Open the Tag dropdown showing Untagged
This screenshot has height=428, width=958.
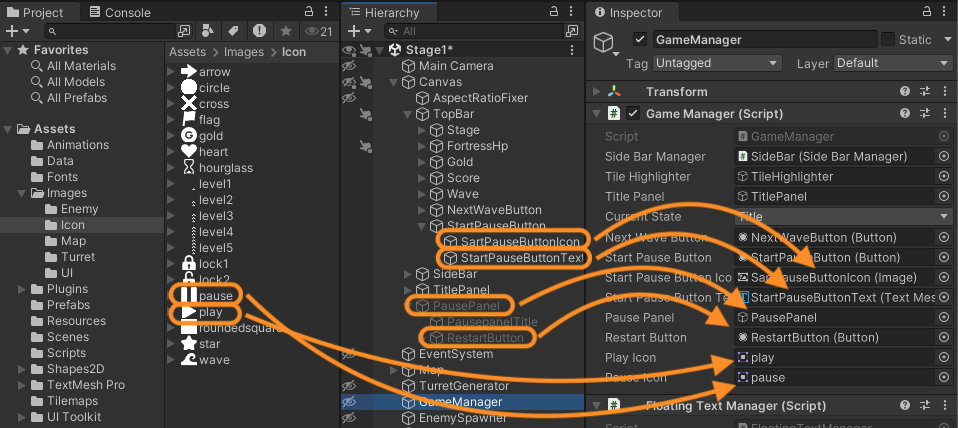717,63
